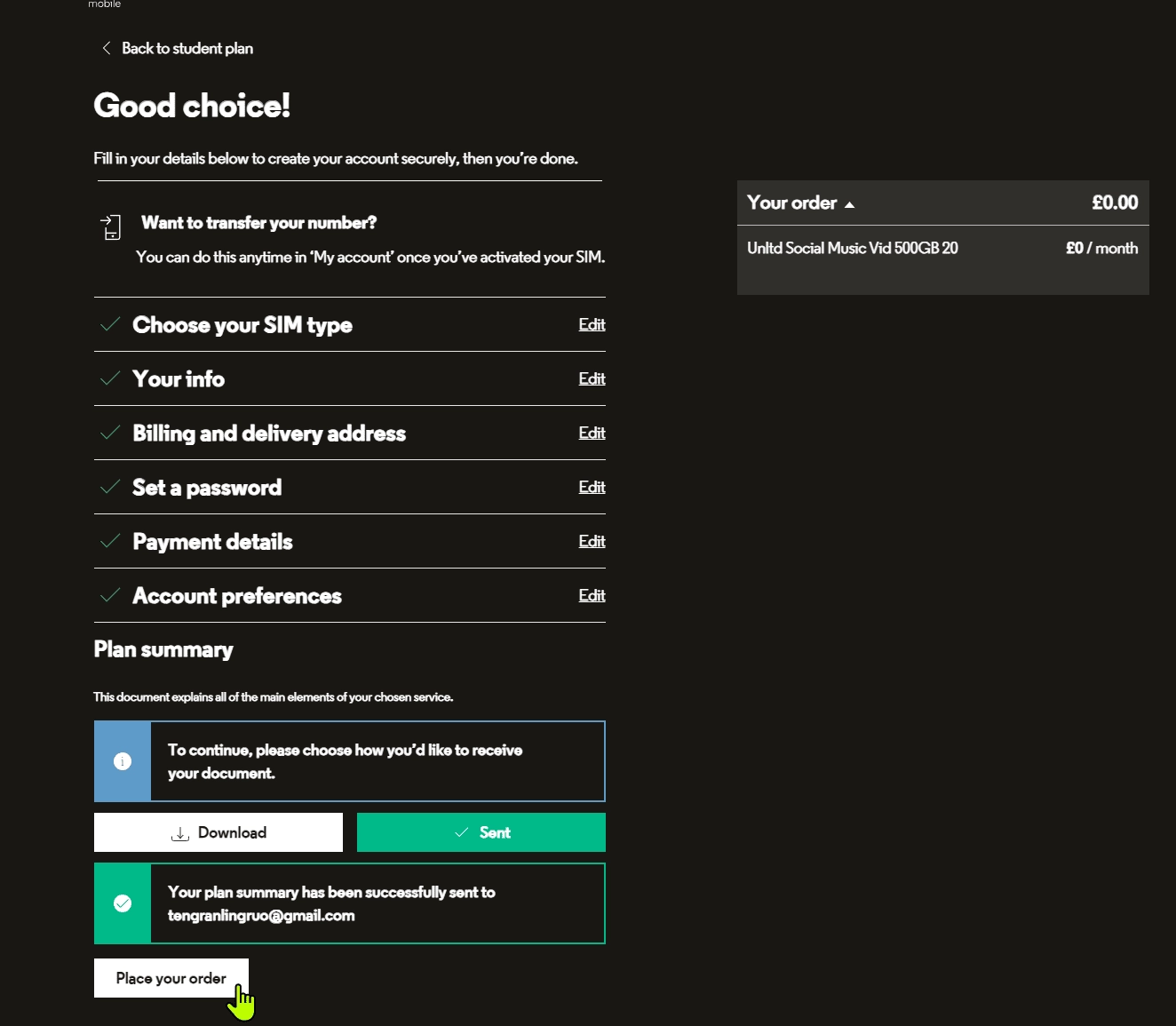1176x1026 pixels.
Task: Click the phone transfer number icon
Action: click(111, 227)
